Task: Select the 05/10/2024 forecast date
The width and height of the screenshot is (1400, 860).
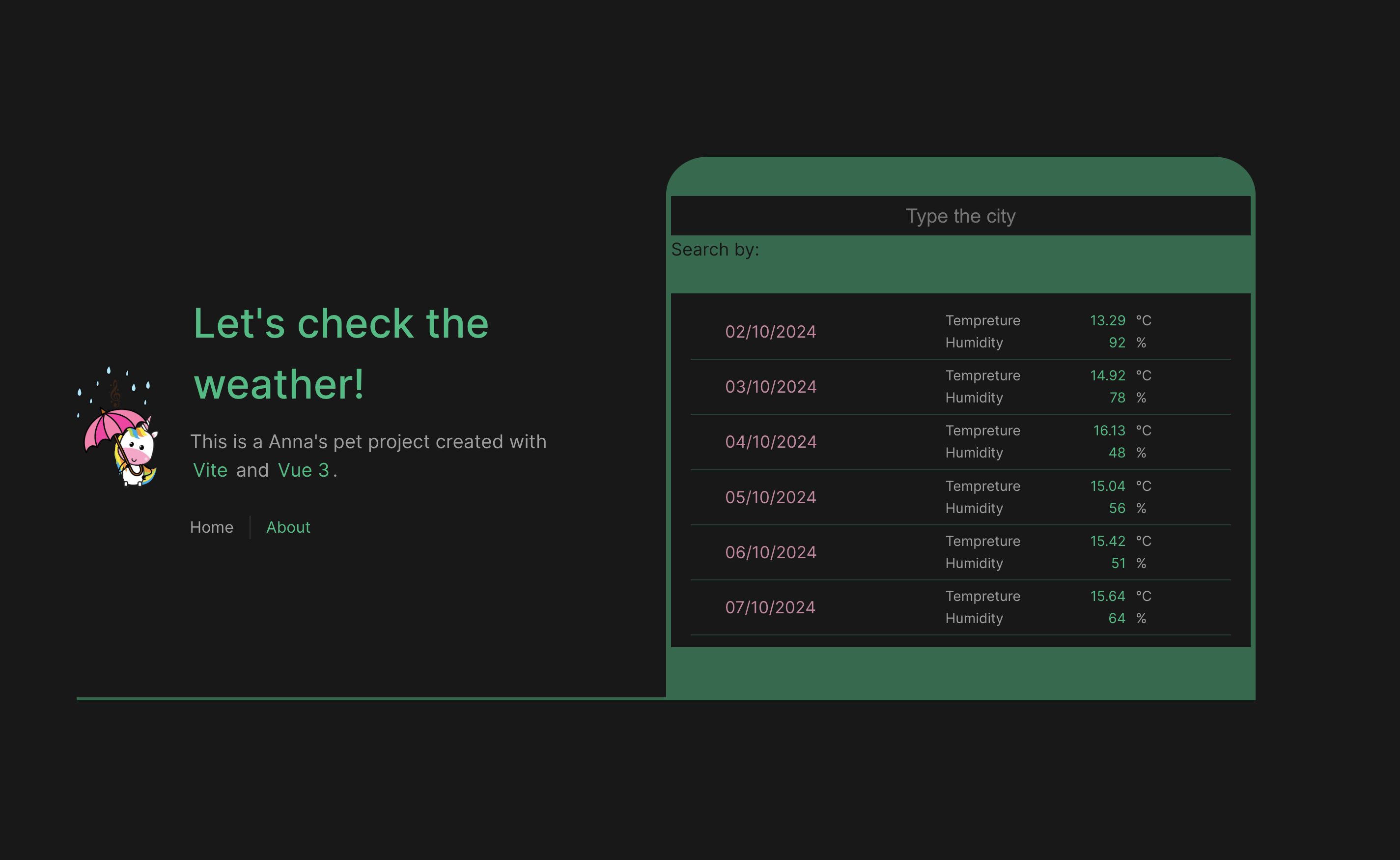Action: pyautogui.click(x=770, y=497)
